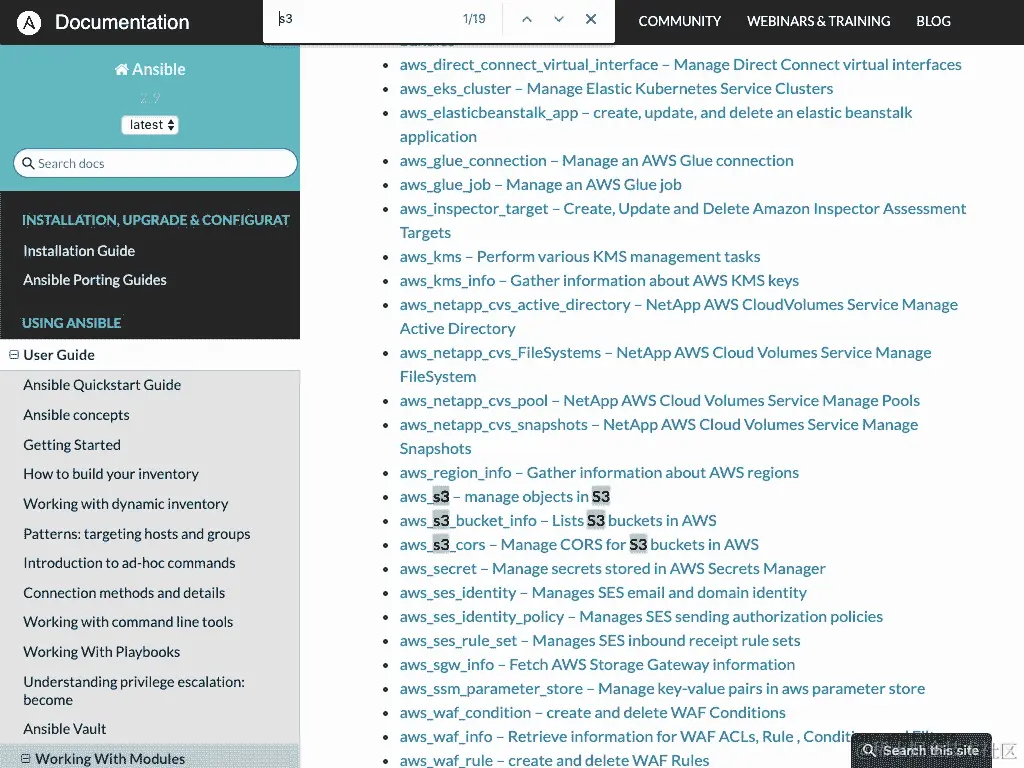Screen dimensions: 1024x768
Task: Open How to build your inventory
Action: click(x=111, y=474)
